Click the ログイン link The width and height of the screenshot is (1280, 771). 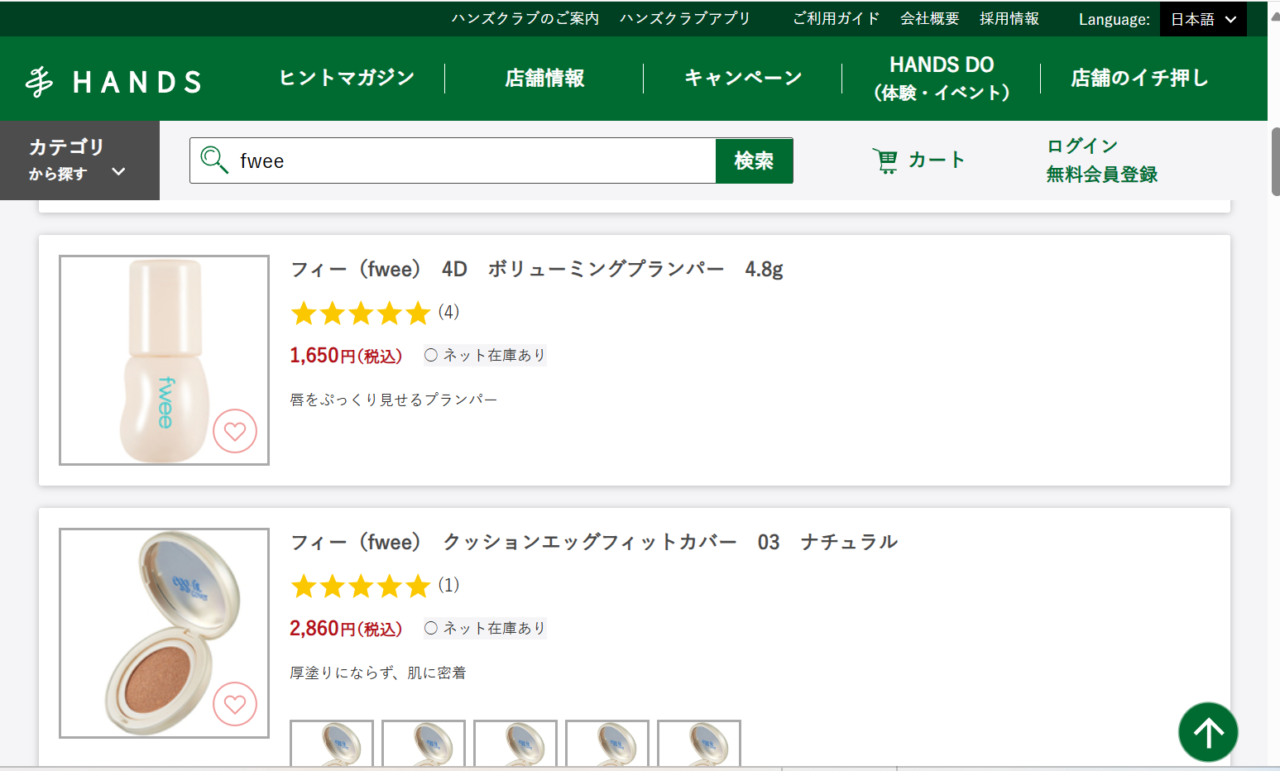pyautogui.click(x=1082, y=146)
